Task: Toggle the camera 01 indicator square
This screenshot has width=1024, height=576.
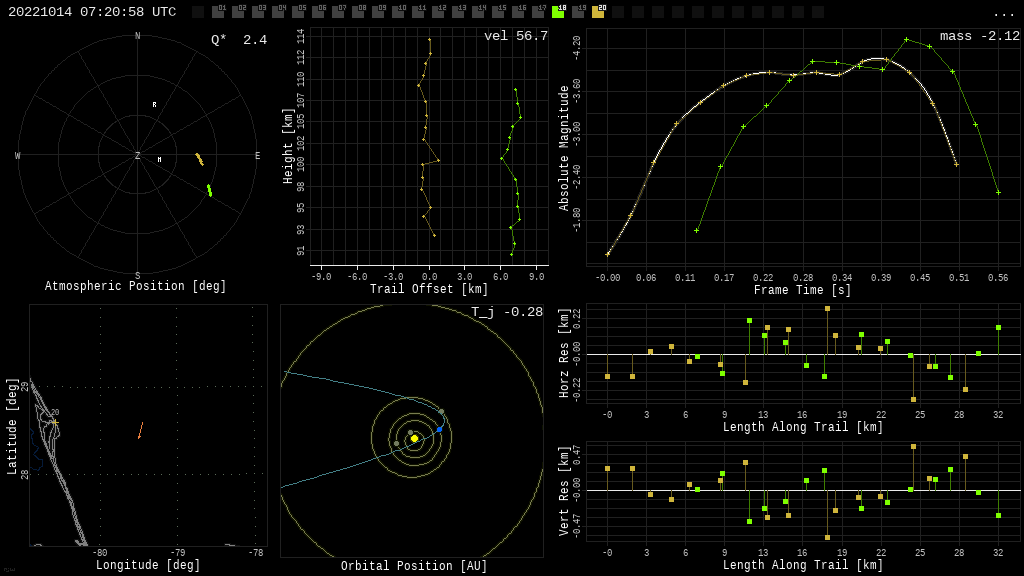Action: (218, 12)
